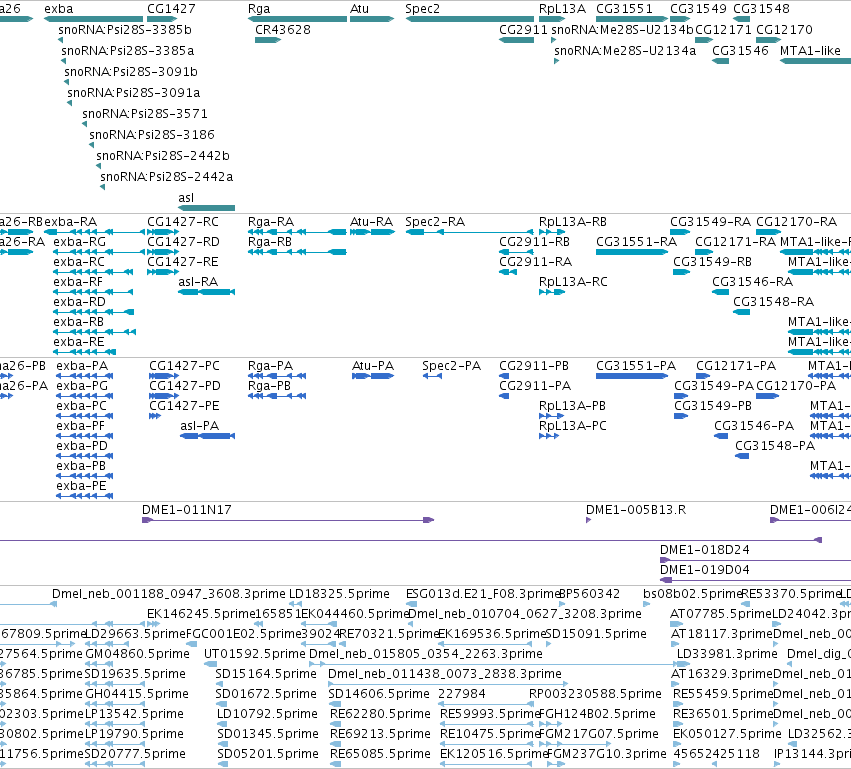Click the CR43628 gene label
Screen dimensions: 851x769
click(283, 29)
